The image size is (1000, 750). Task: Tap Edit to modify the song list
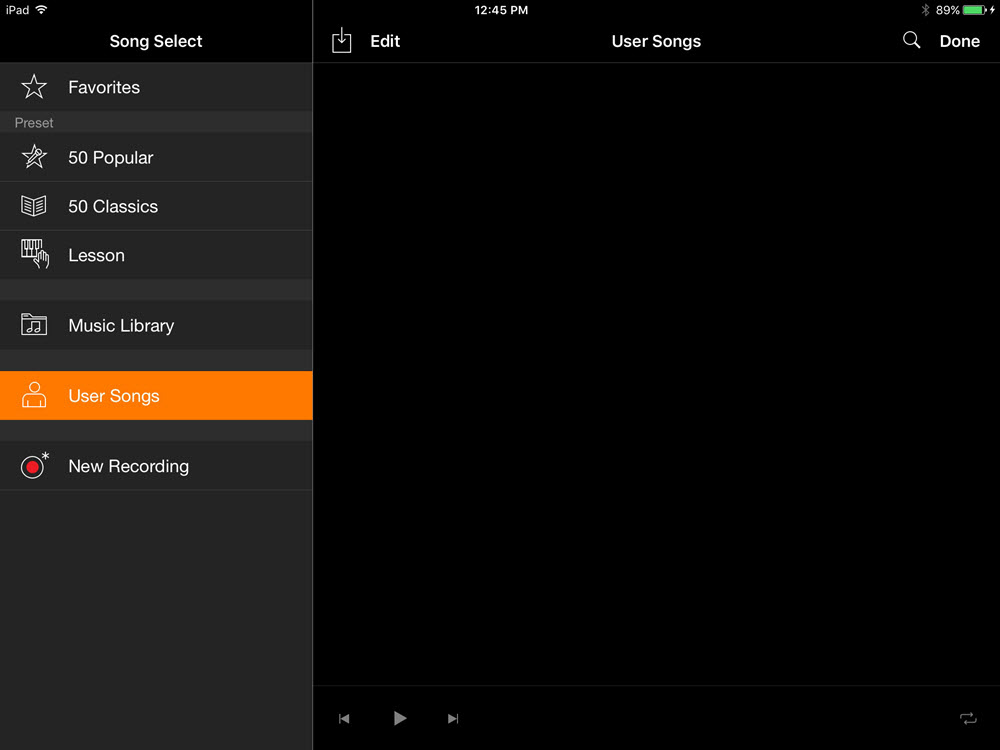385,41
